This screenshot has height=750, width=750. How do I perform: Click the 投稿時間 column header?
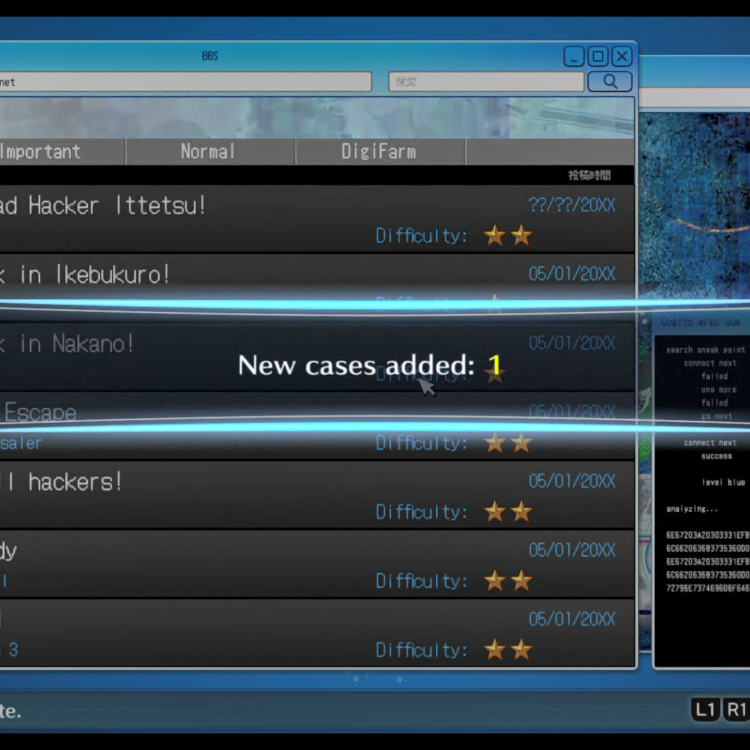tap(589, 175)
